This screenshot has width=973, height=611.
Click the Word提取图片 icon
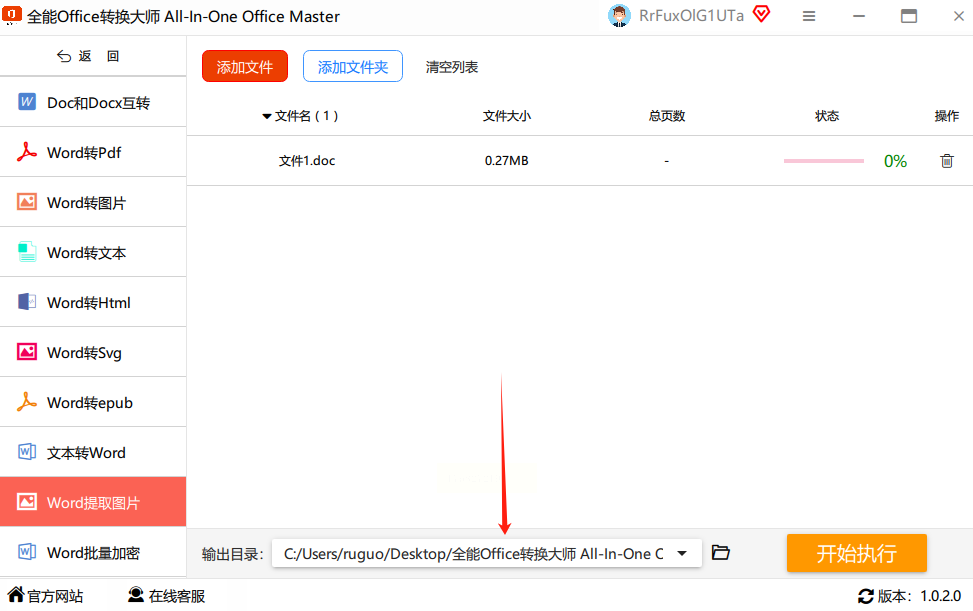tap(27, 502)
